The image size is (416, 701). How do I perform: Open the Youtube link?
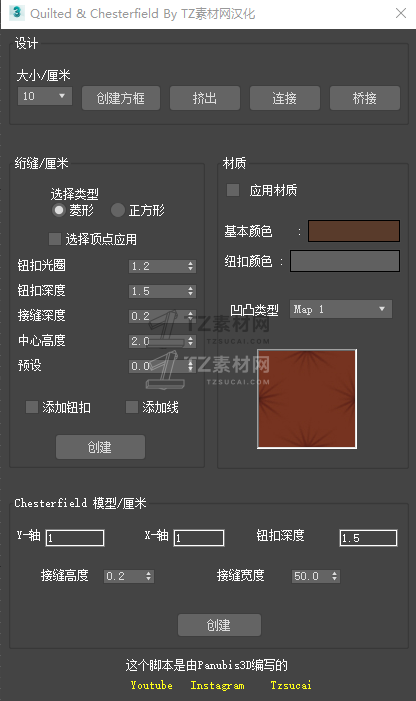(x=151, y=685)
